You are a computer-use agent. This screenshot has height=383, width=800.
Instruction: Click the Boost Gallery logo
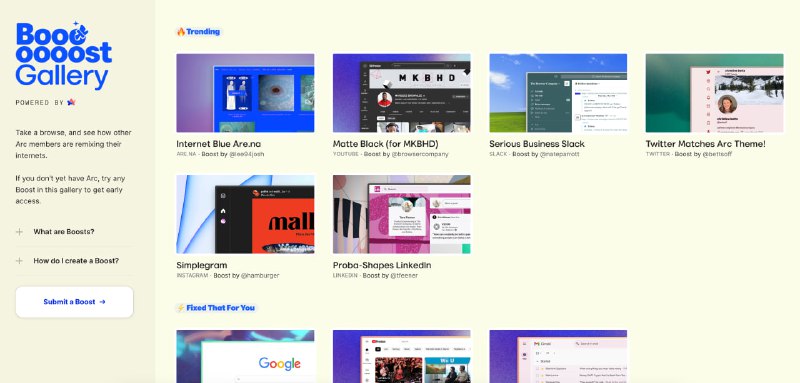click(x=64, y=56)
